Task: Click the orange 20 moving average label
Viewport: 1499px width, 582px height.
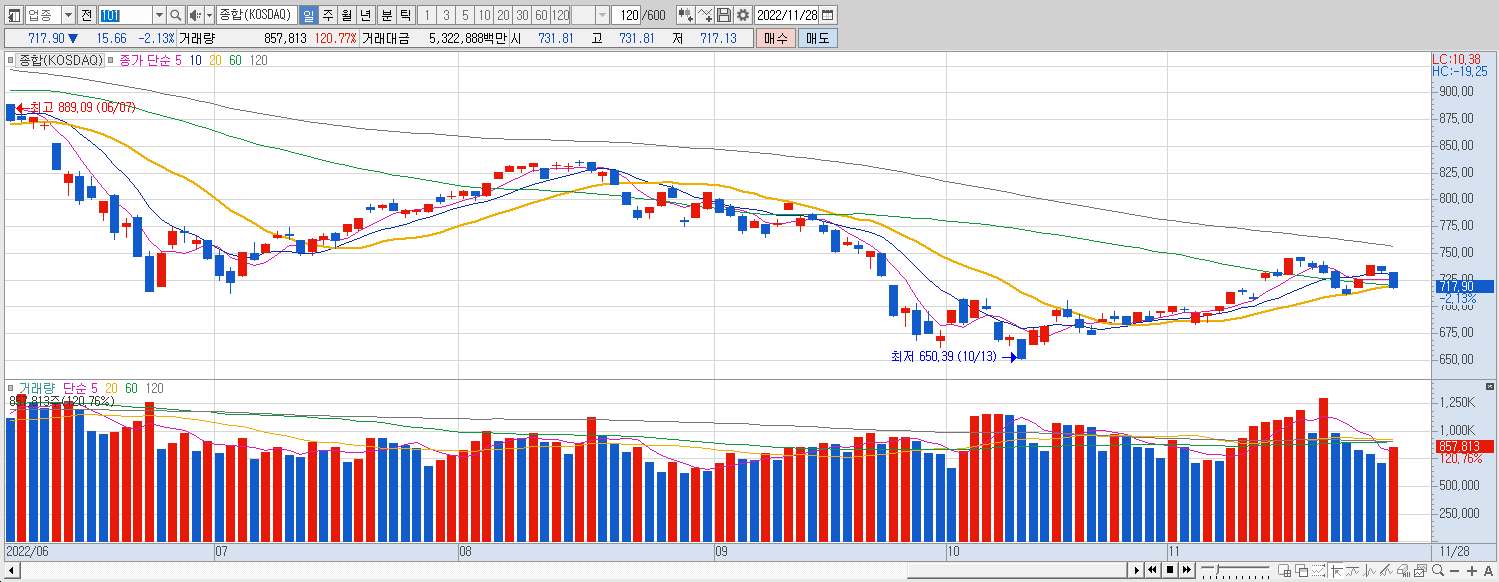Action: click(x=215, y=60)
